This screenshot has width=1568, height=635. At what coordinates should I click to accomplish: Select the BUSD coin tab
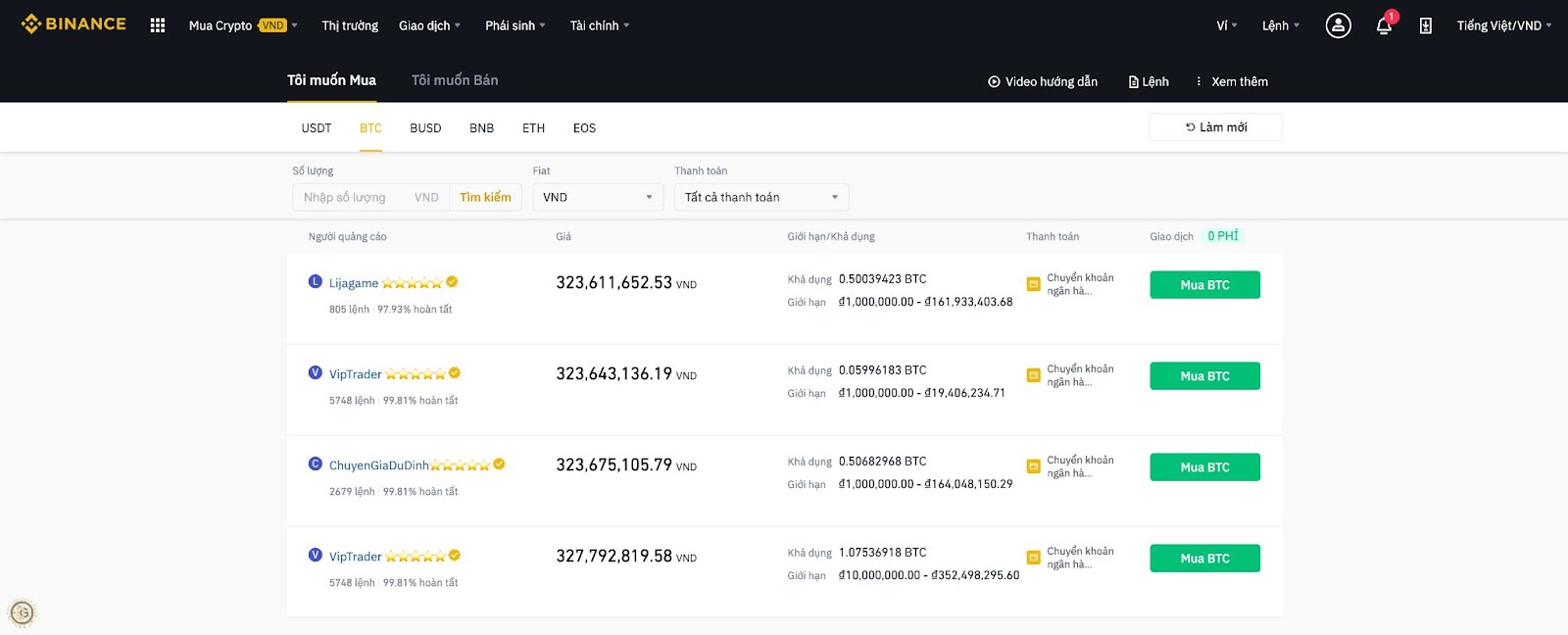click(425, 128)
